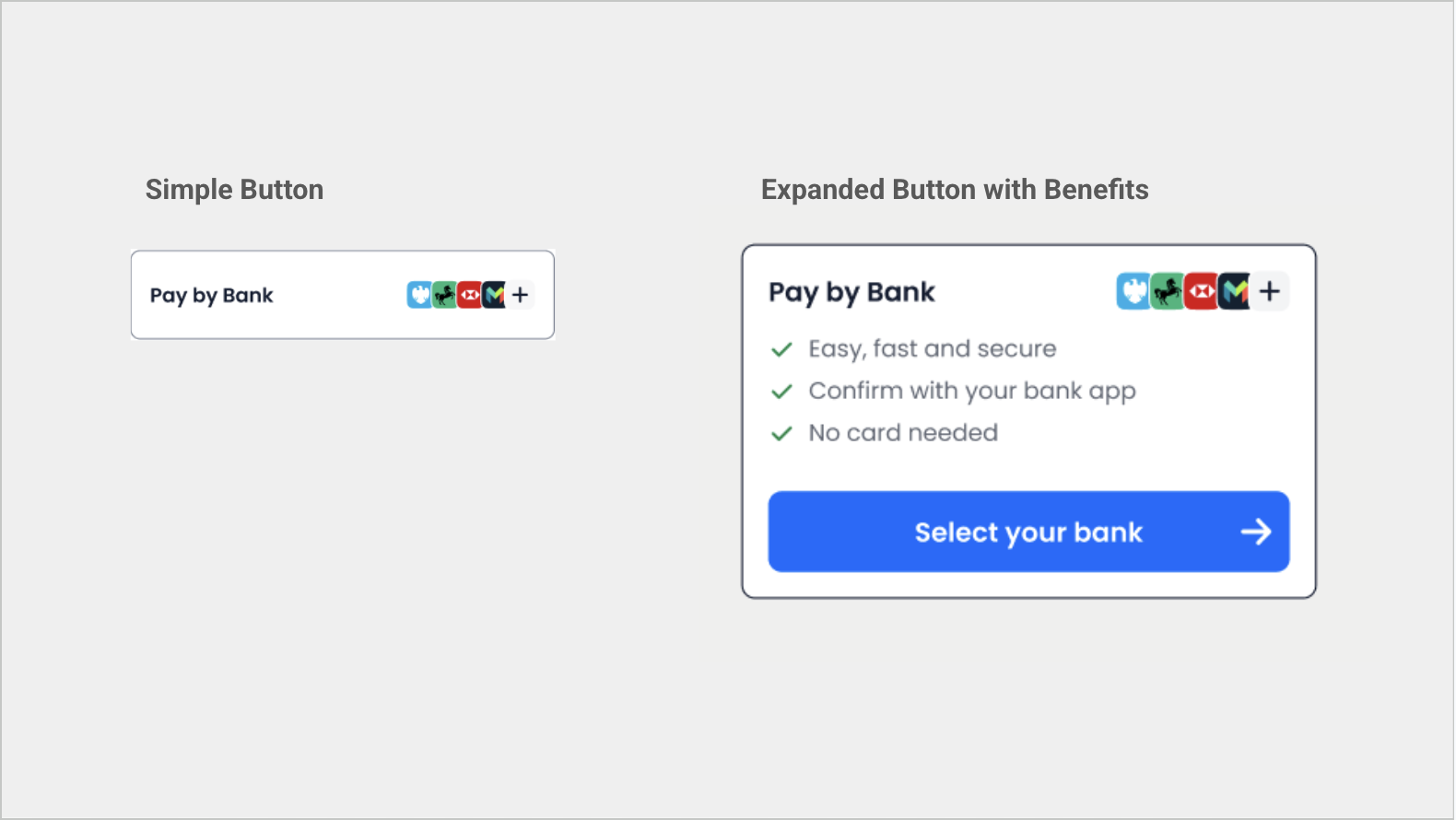
Task: Click the Pay by Bank label in the simple button
Action: pos(212,296)
